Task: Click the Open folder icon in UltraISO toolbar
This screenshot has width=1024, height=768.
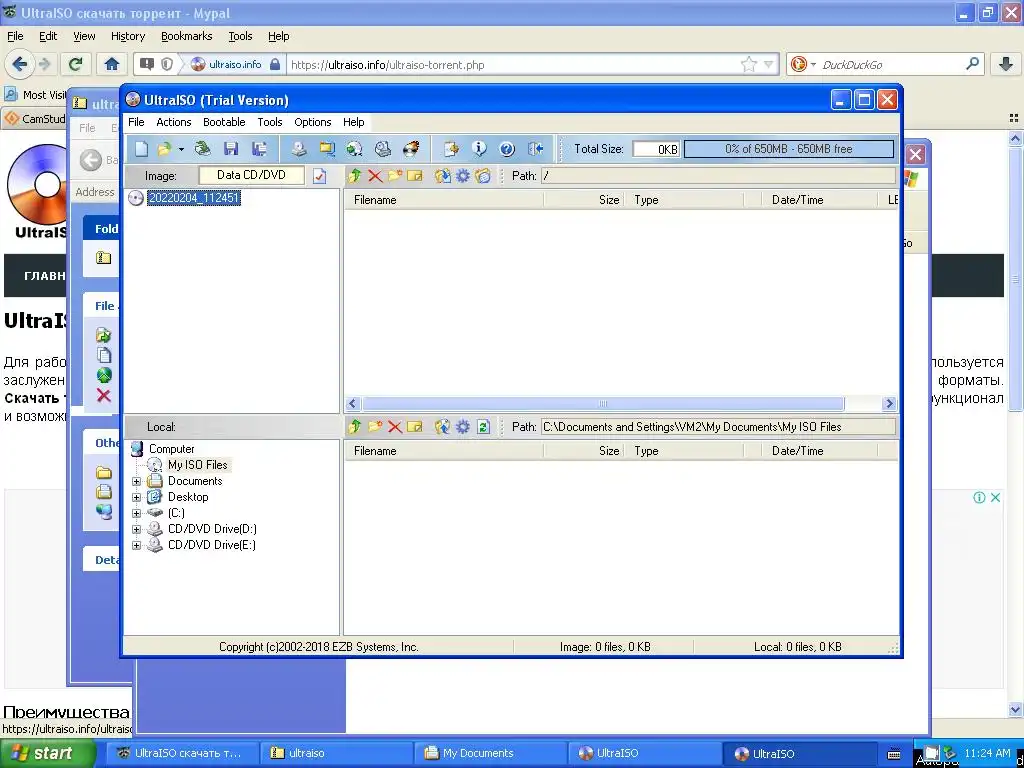Action: coord(164,149)
